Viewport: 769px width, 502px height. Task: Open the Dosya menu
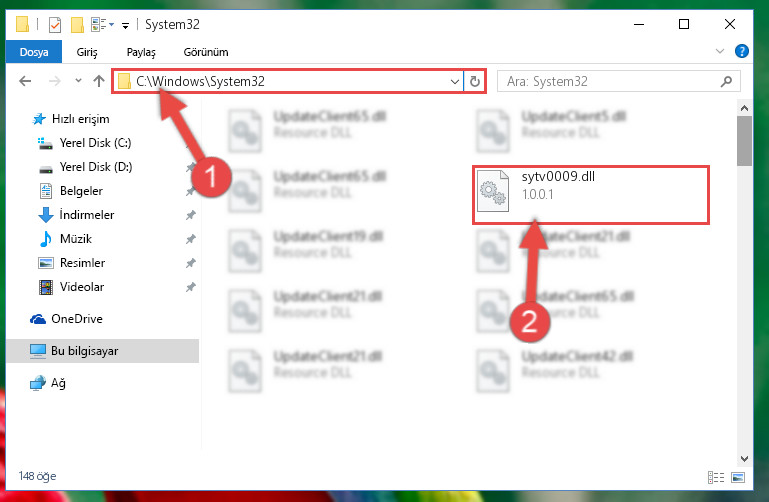(34, 52)
